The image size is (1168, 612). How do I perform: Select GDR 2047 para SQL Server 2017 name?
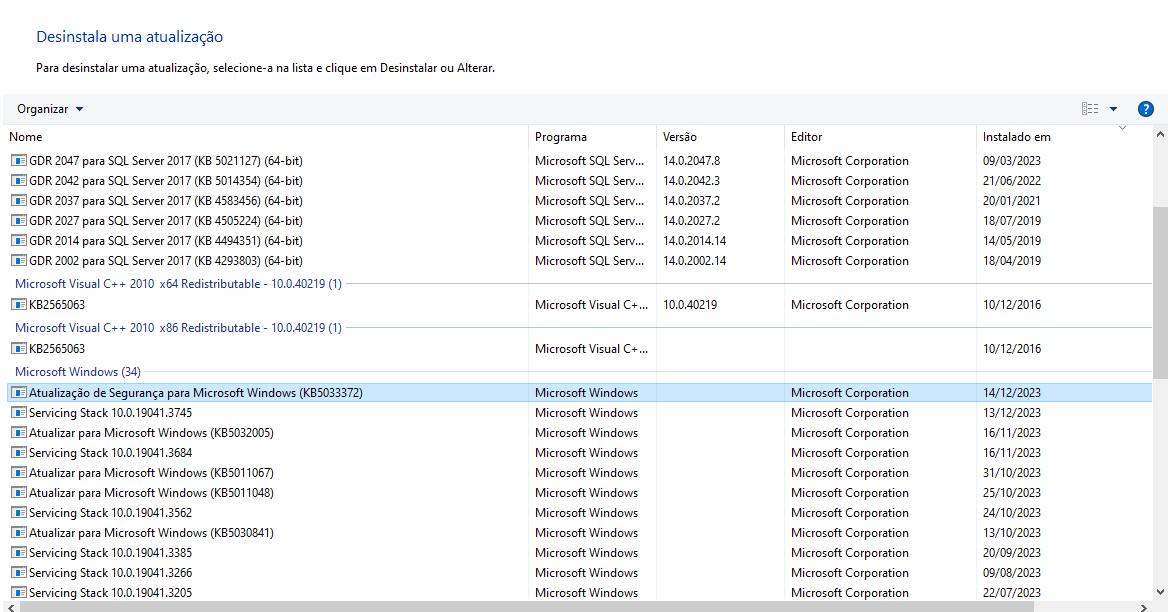click(165, 161)
